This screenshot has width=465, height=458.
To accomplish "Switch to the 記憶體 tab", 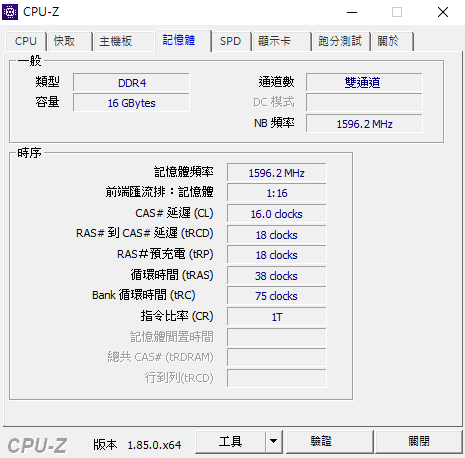I will [183, 40].
